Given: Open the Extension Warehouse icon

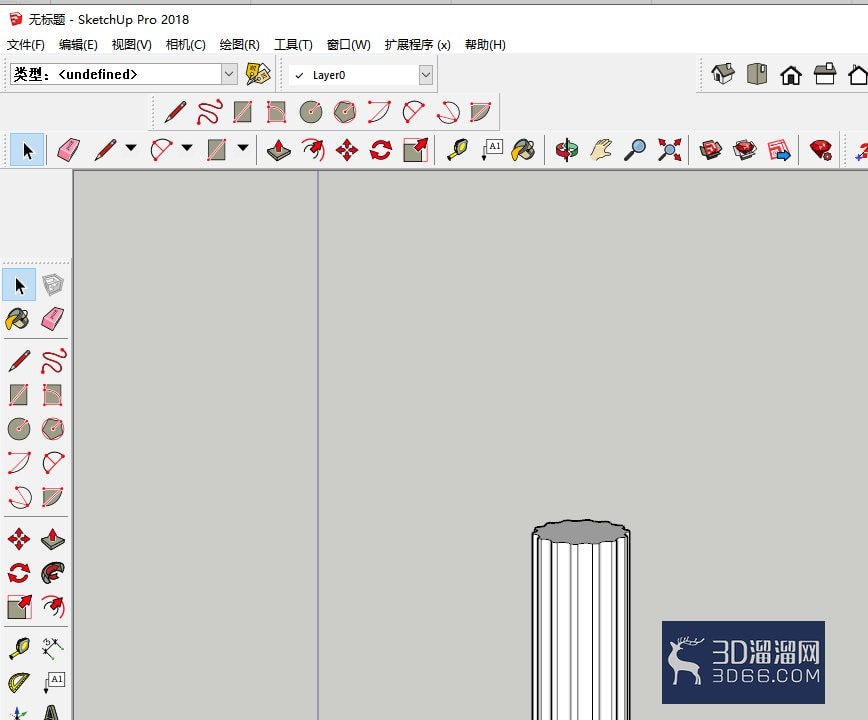Looking at the screenshot, I should click(x=745, y=150).
